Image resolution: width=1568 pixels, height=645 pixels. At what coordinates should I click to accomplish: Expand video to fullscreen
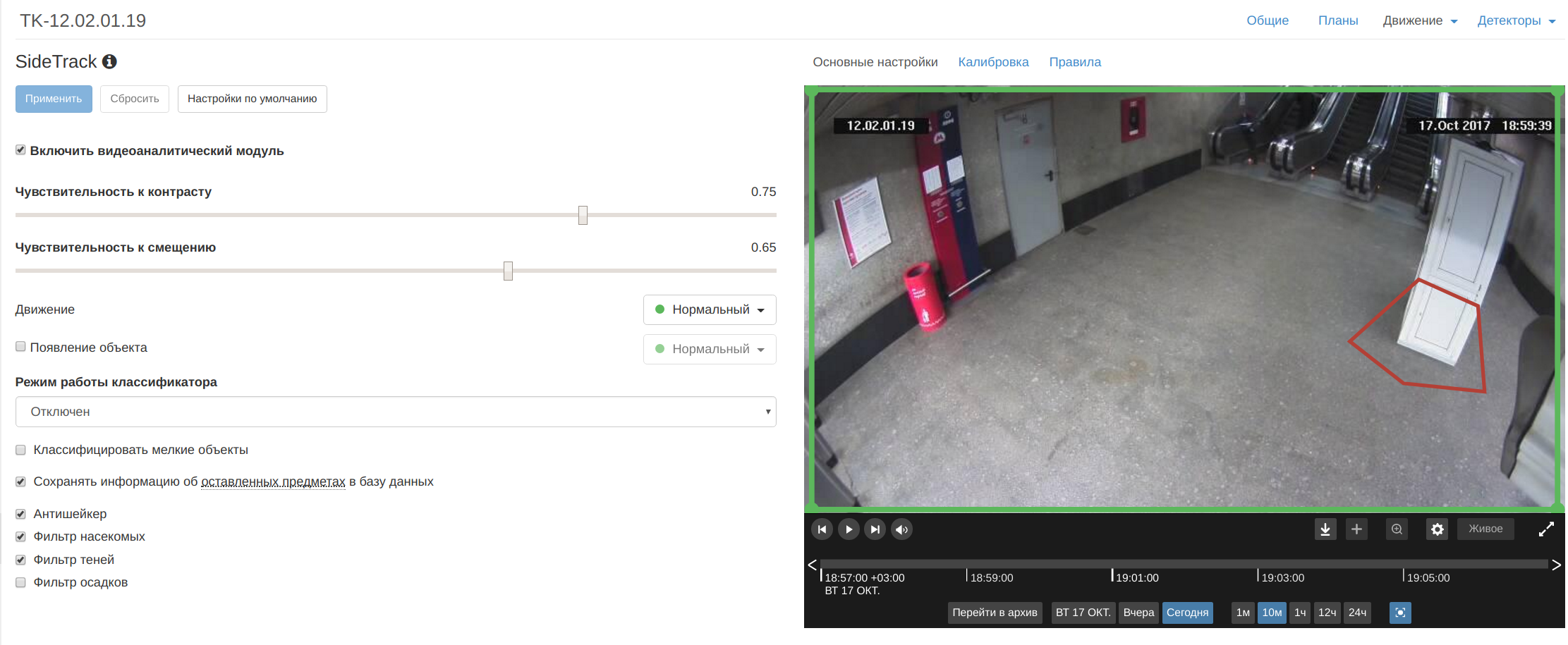click(1546, 529)
